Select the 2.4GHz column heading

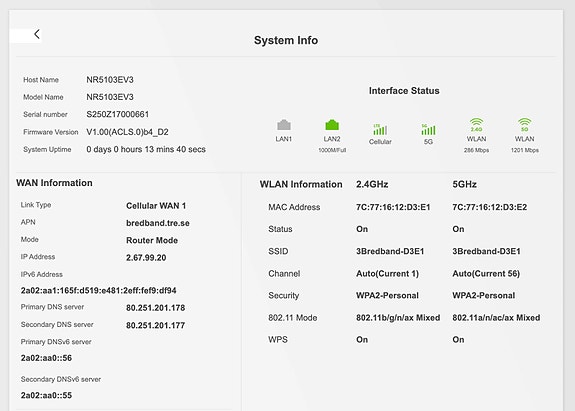(x=372, y=184)
